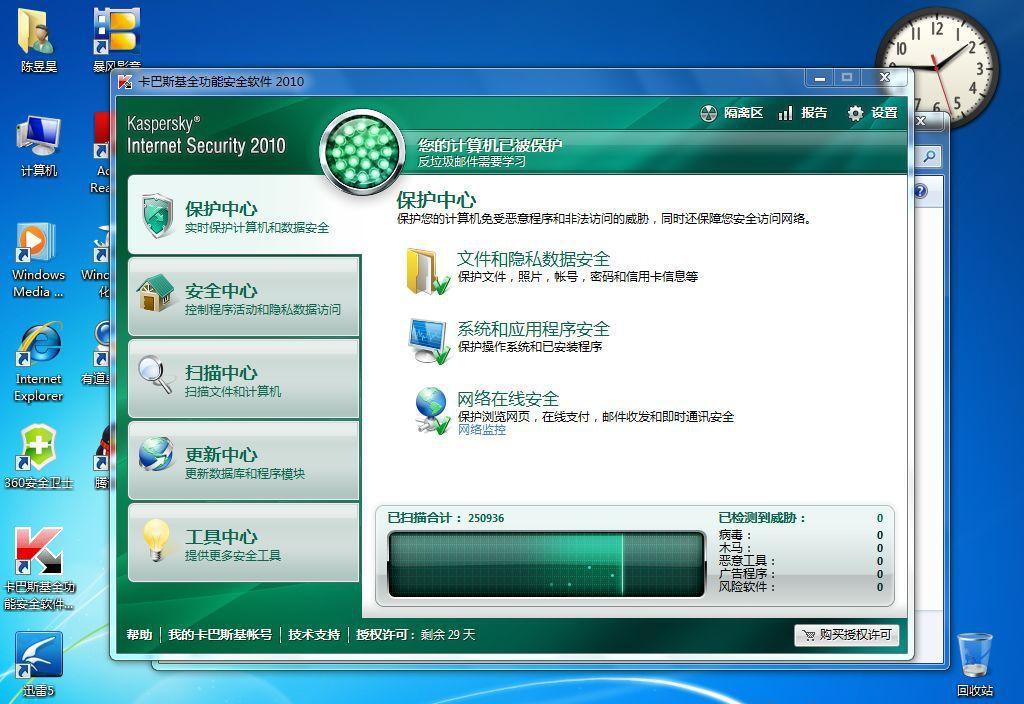Open the 隔离区 quarantine icon
This screenshot has width=1024, height=704.
[709, 113]
